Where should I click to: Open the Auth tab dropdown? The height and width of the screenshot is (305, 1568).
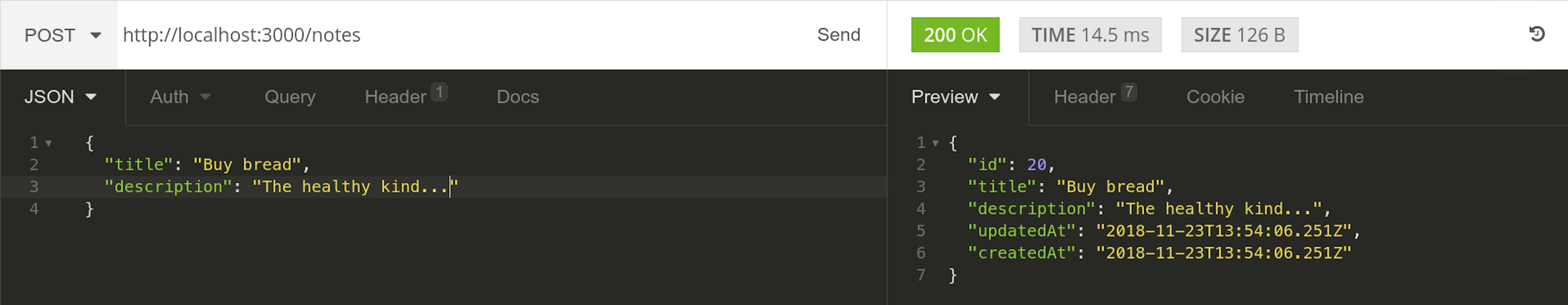click(180, 97)
